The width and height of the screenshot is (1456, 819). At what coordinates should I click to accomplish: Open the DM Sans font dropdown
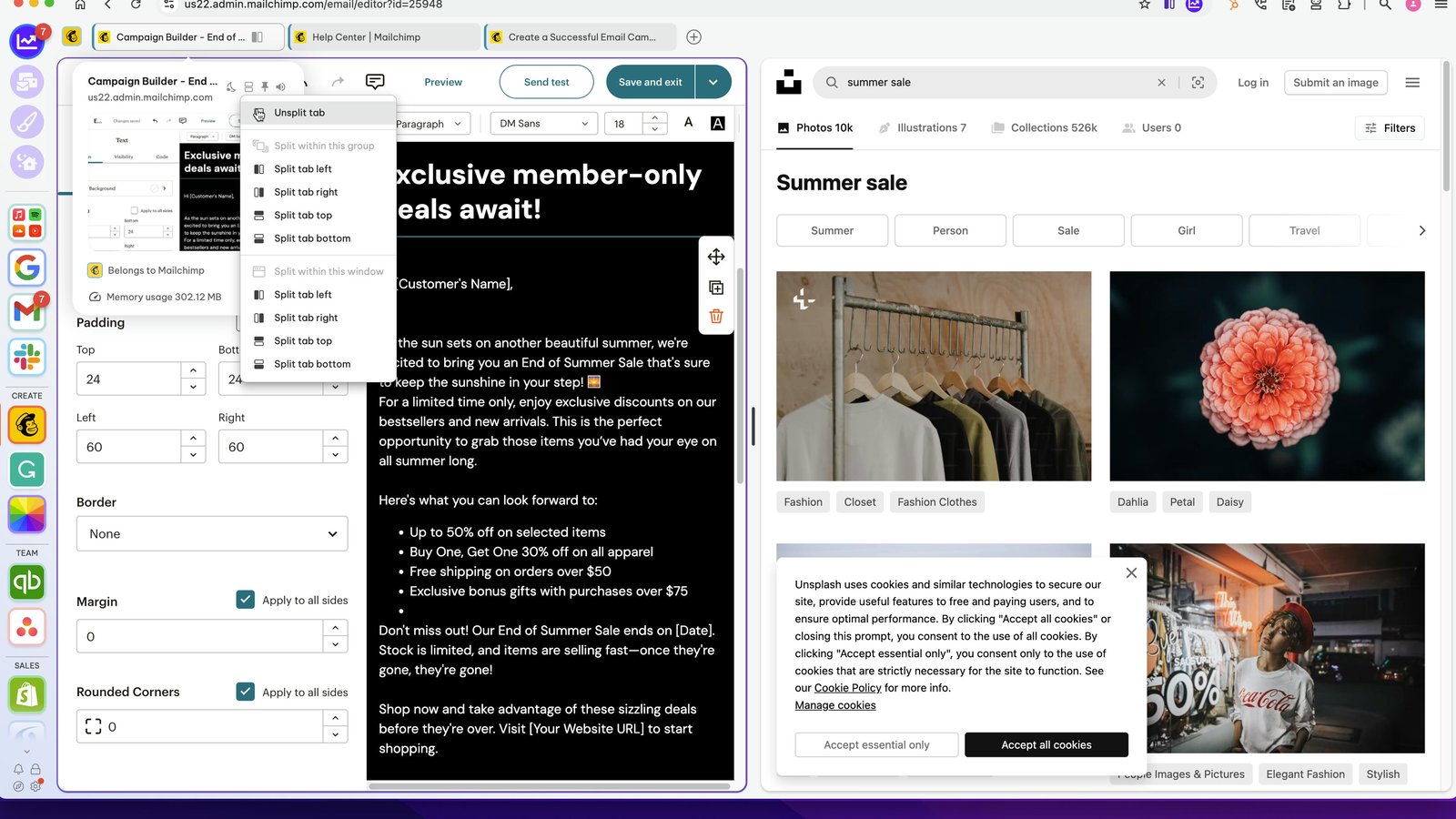point(544,124)
